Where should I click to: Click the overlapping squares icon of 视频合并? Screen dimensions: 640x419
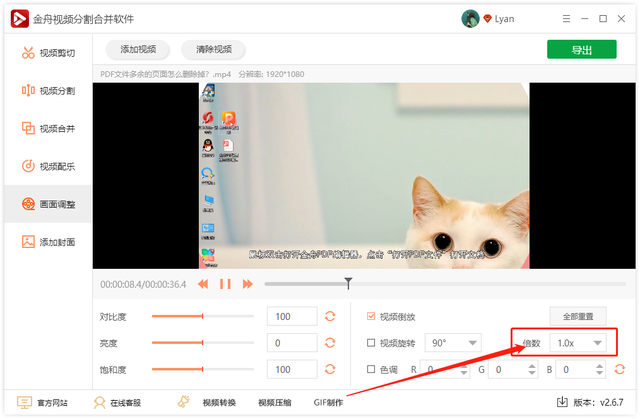tap(28, 128)
